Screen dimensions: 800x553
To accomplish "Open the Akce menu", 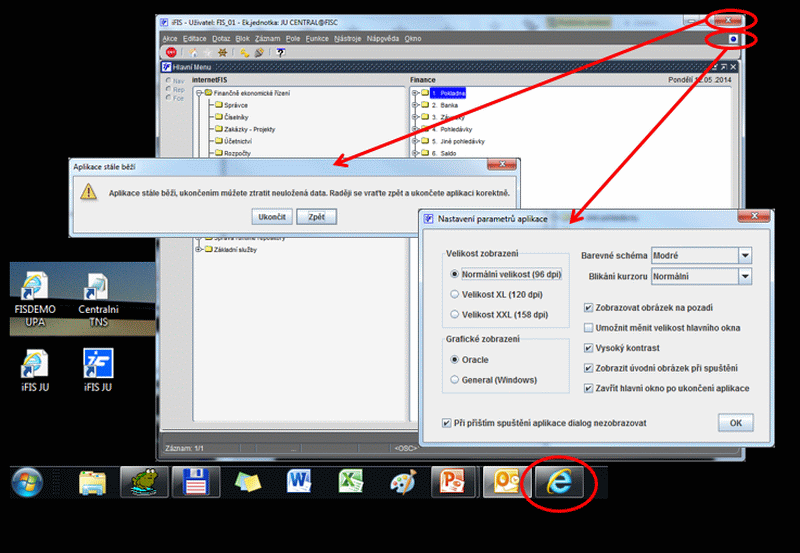I will pos(170,39).
